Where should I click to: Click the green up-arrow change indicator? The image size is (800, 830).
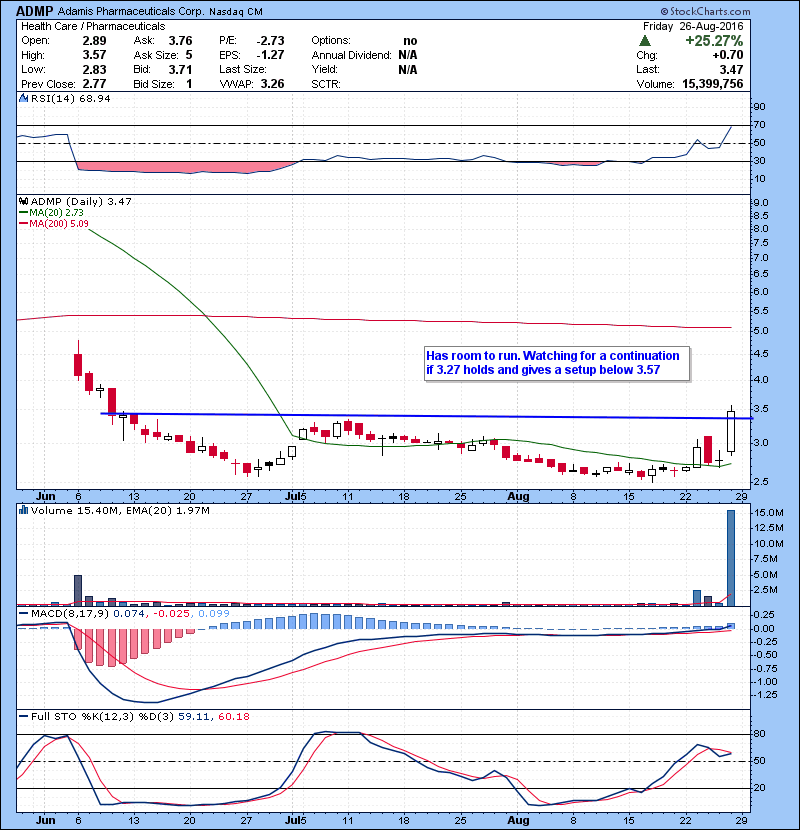pos(645,40)
